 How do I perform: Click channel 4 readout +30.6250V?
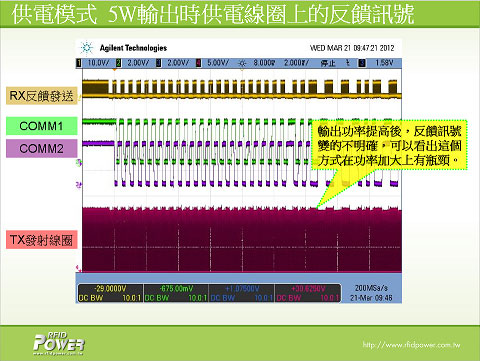[x=308, y=289]
